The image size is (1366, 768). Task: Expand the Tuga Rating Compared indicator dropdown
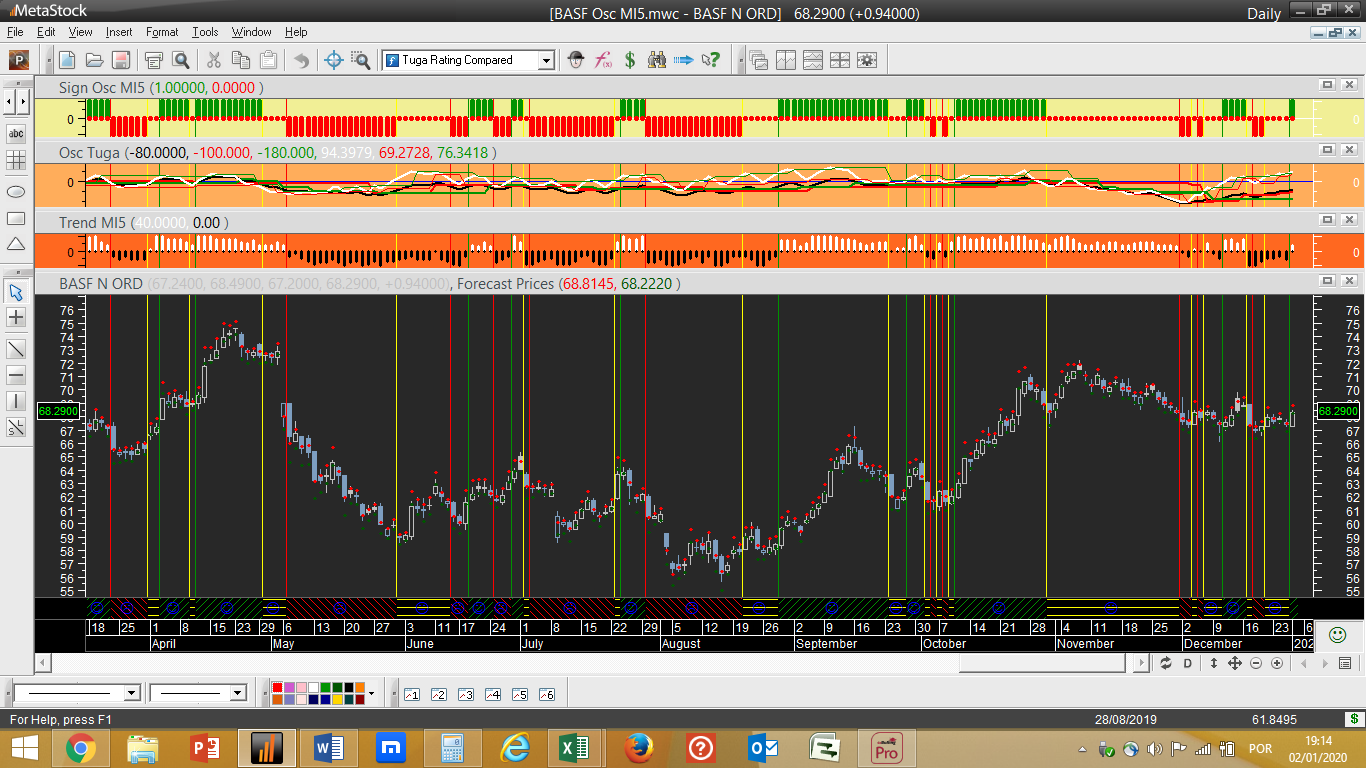click(546, 61)
